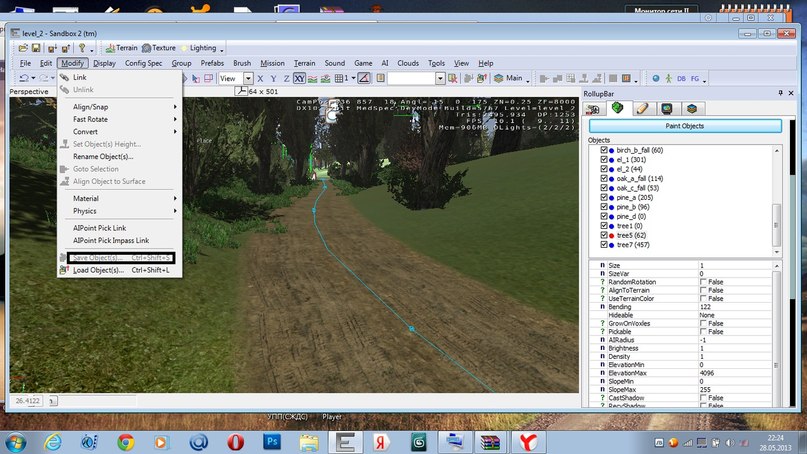This screenshot has width=807, height=454.
Task: Open the DB database view button
Action: pyautogui.click(x=681, y=78)
